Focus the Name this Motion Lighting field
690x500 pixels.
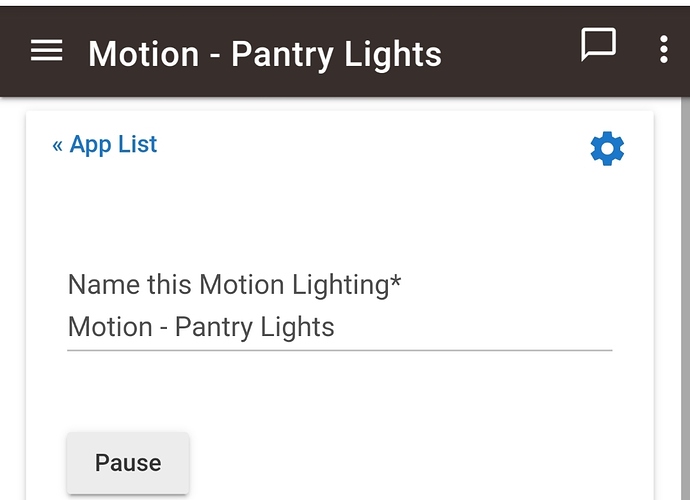tap(339, 327)
